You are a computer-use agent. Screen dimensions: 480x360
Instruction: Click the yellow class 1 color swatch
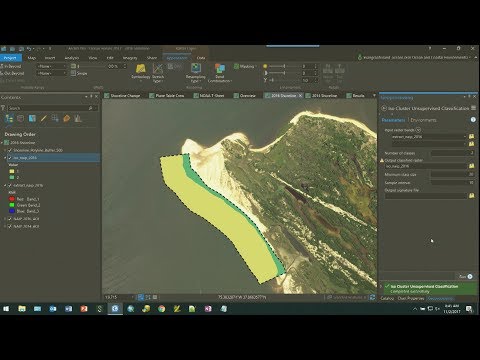tap(12, 171)
